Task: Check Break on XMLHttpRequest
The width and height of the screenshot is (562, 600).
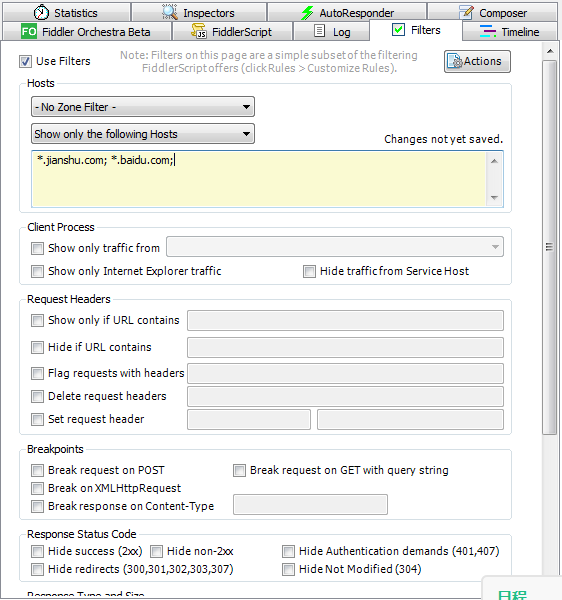Action: (x=37, y=488)
